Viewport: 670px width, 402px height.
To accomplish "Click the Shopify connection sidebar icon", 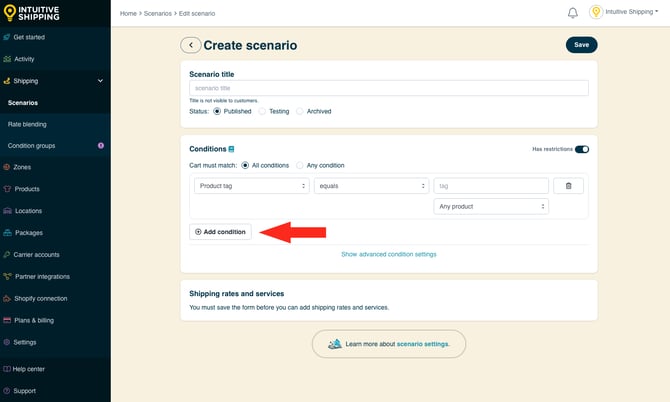I will click(7, 298).
